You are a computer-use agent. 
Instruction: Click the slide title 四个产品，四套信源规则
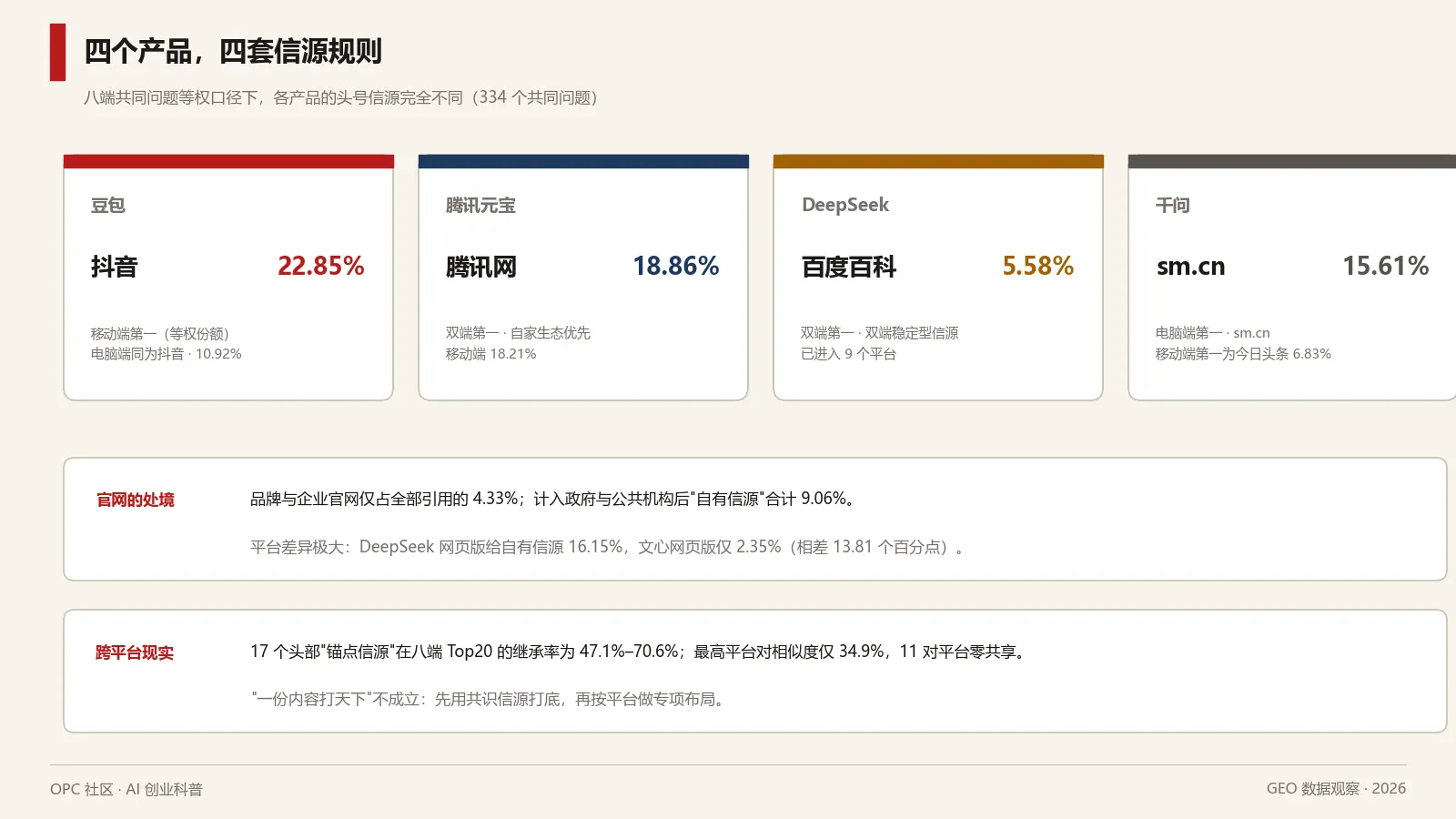[233, 51]
